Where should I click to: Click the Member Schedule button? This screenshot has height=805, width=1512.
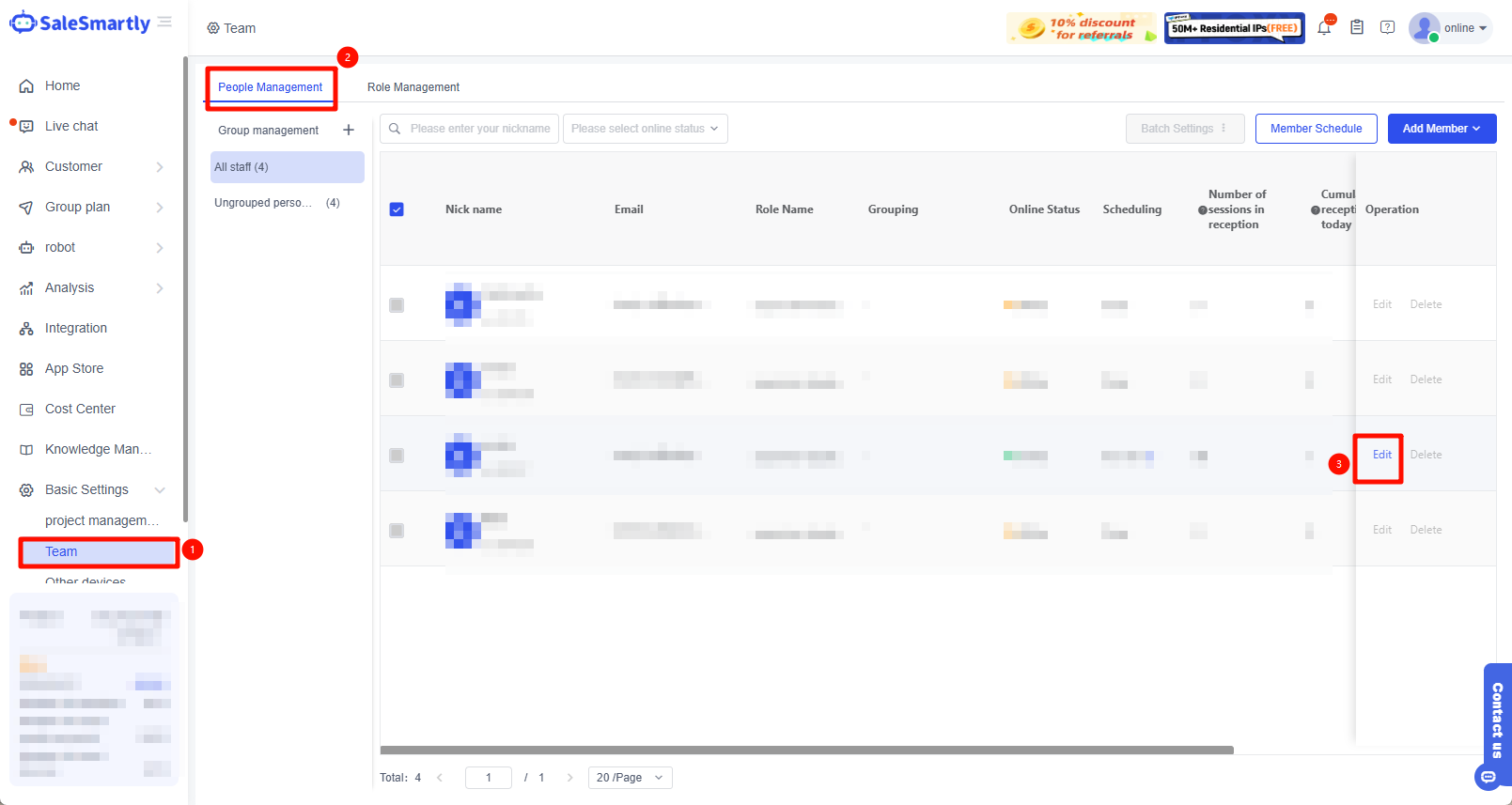pos(1316,129)
